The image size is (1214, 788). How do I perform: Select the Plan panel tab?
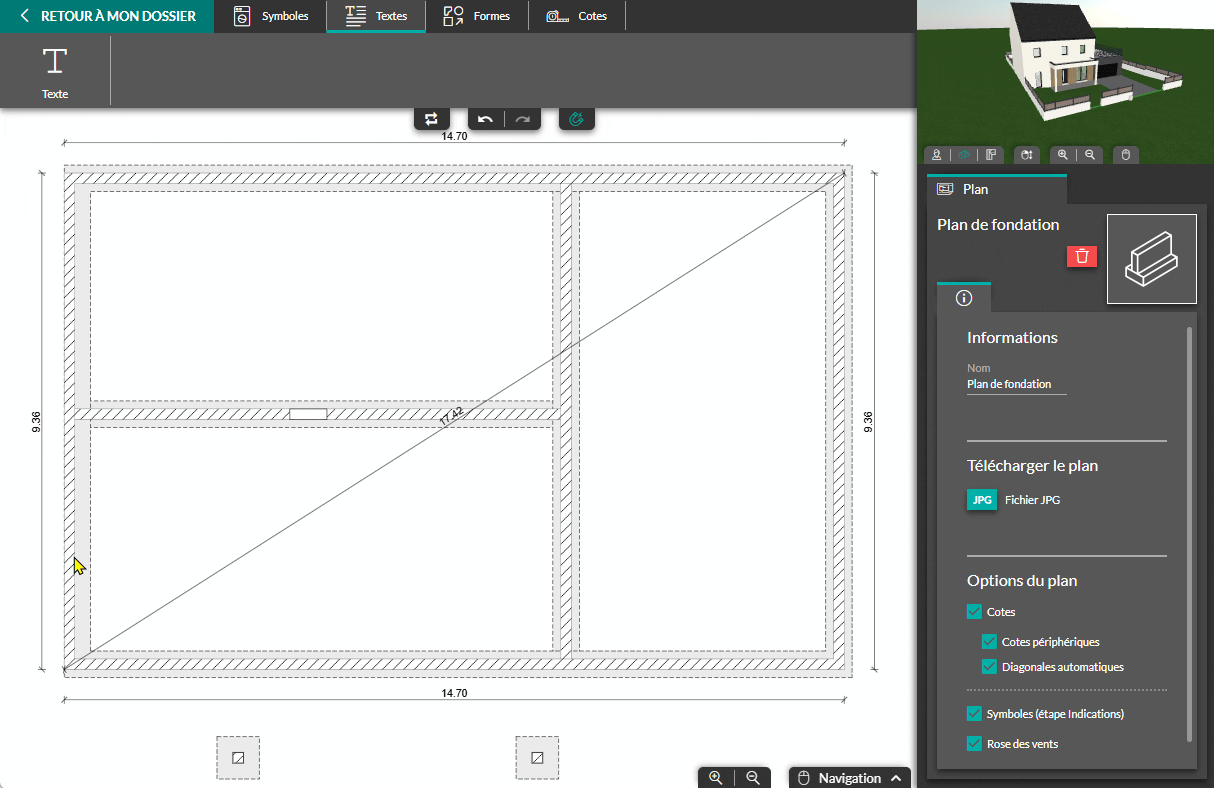[997, 189]
